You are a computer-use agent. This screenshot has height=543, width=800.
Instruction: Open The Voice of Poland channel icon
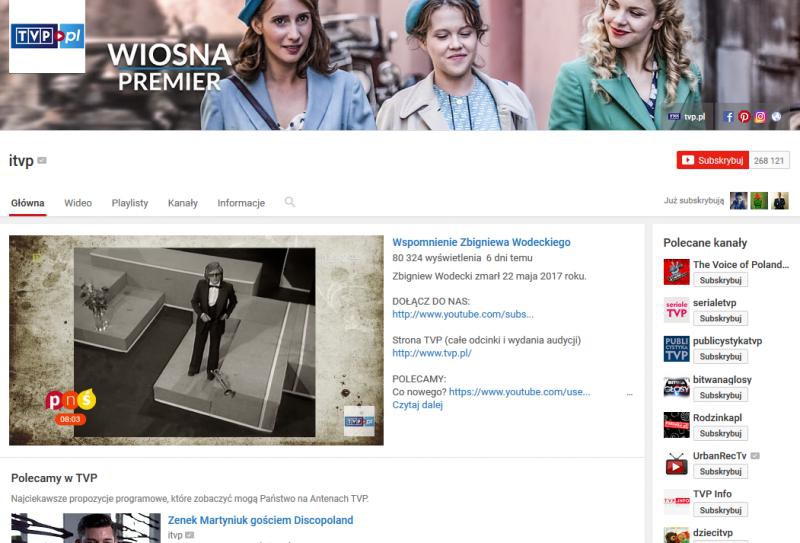[677, 272]
